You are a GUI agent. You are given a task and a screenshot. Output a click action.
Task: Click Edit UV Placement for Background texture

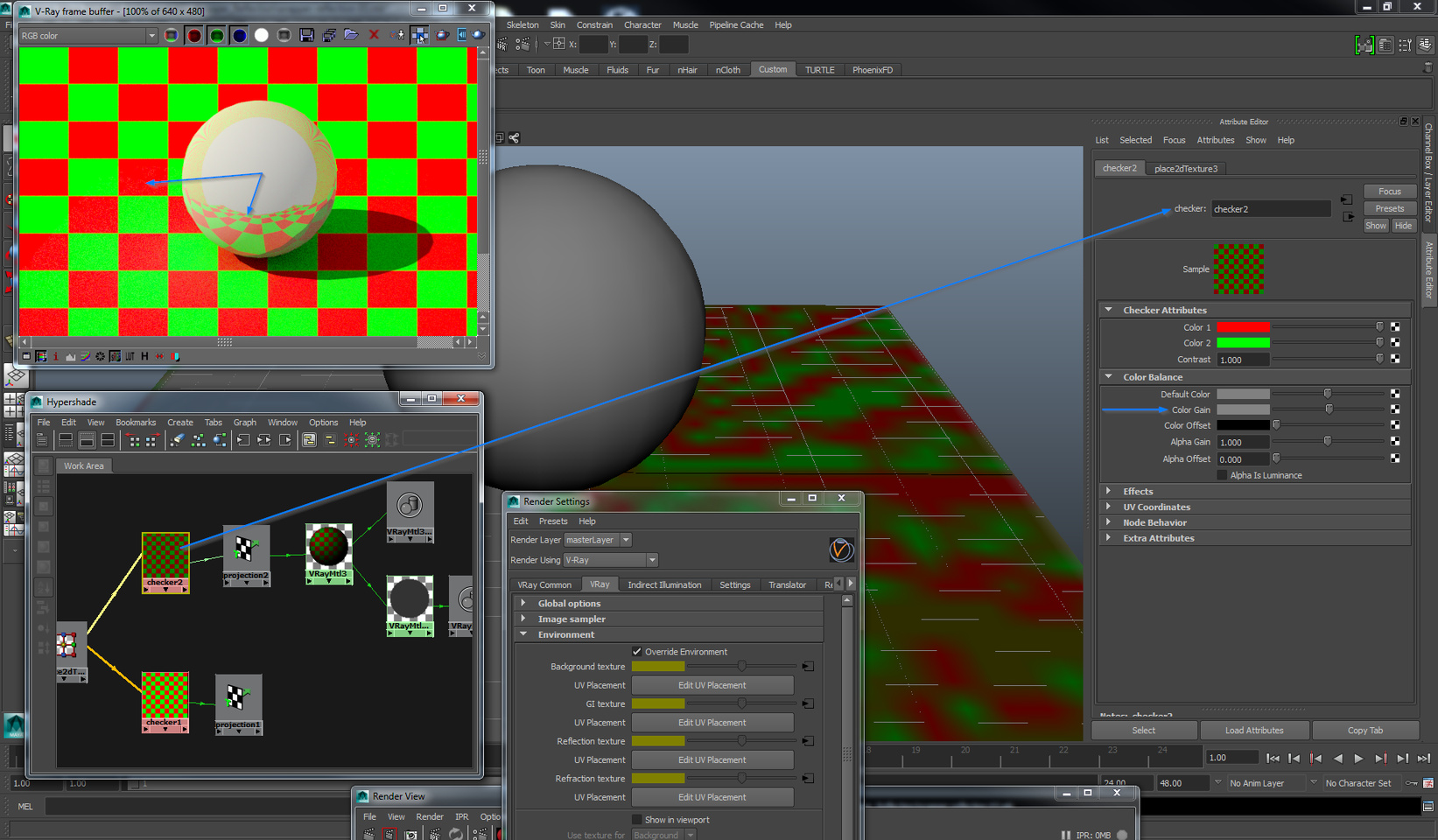click(712, 685)
